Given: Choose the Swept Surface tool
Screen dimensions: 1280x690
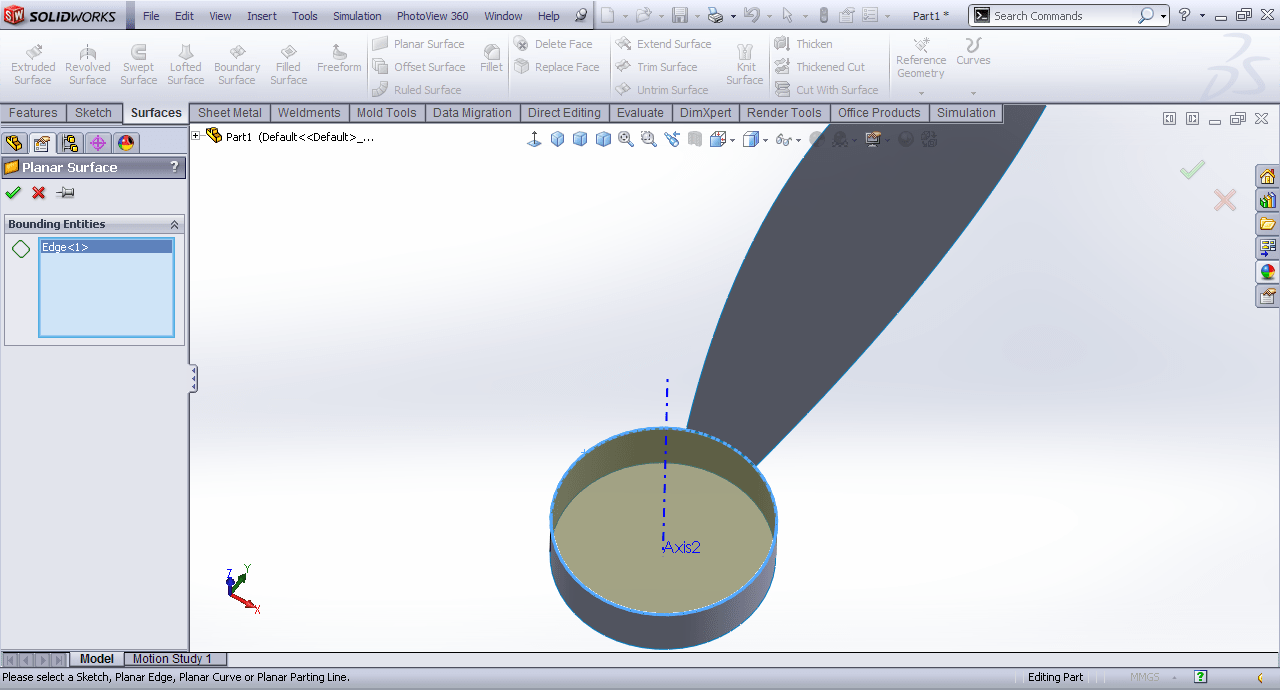Looking at the screenshot, I should tap(139, 65).
